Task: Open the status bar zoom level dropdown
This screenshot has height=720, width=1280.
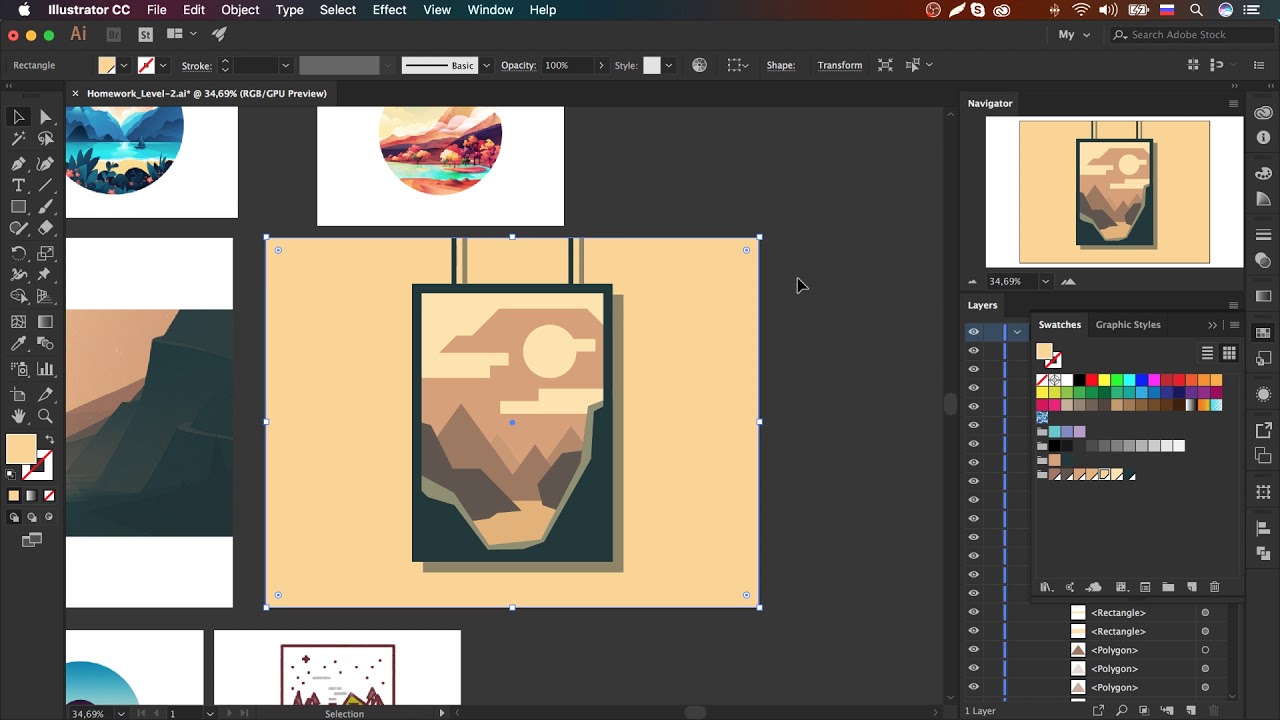Action: click(x=122, y=714)
